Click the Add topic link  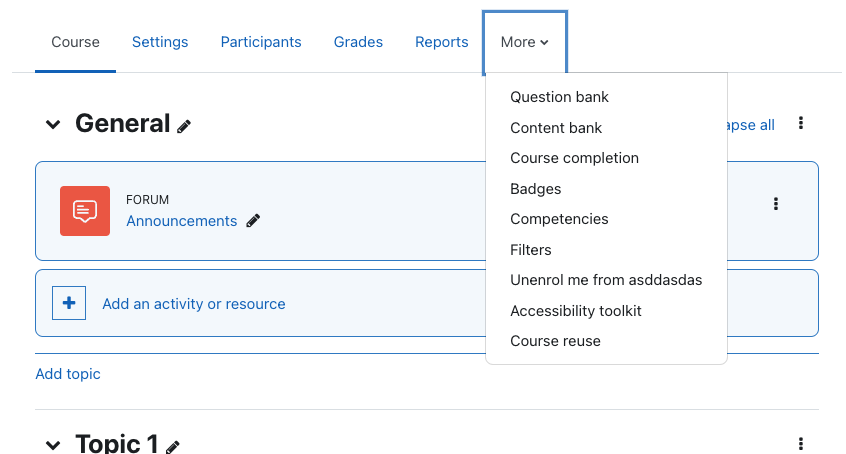pyautogui.click(x=68, y=374)
